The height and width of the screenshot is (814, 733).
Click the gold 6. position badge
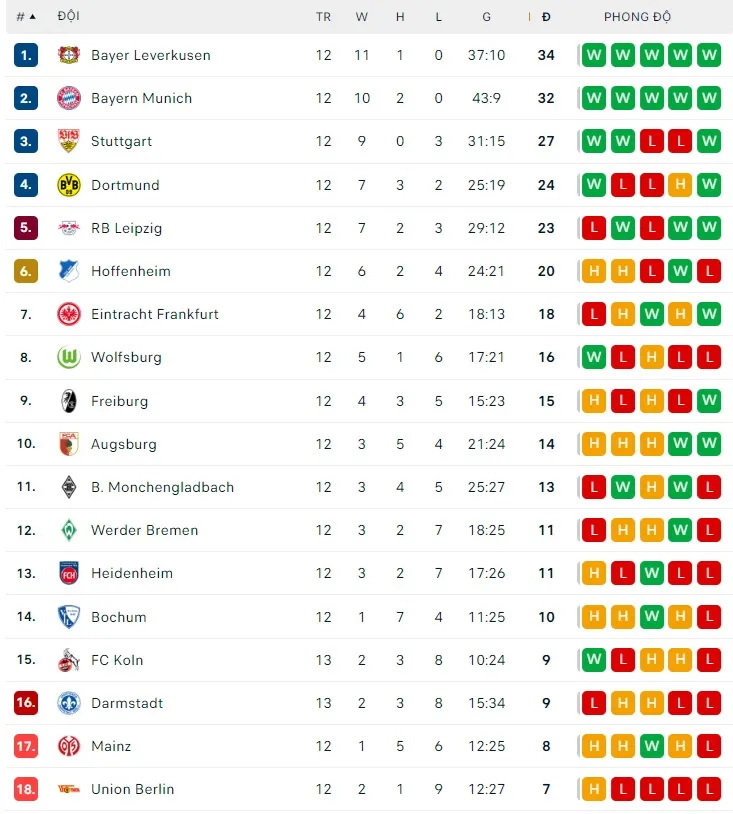pyautogui.click(x=26, y=271)
